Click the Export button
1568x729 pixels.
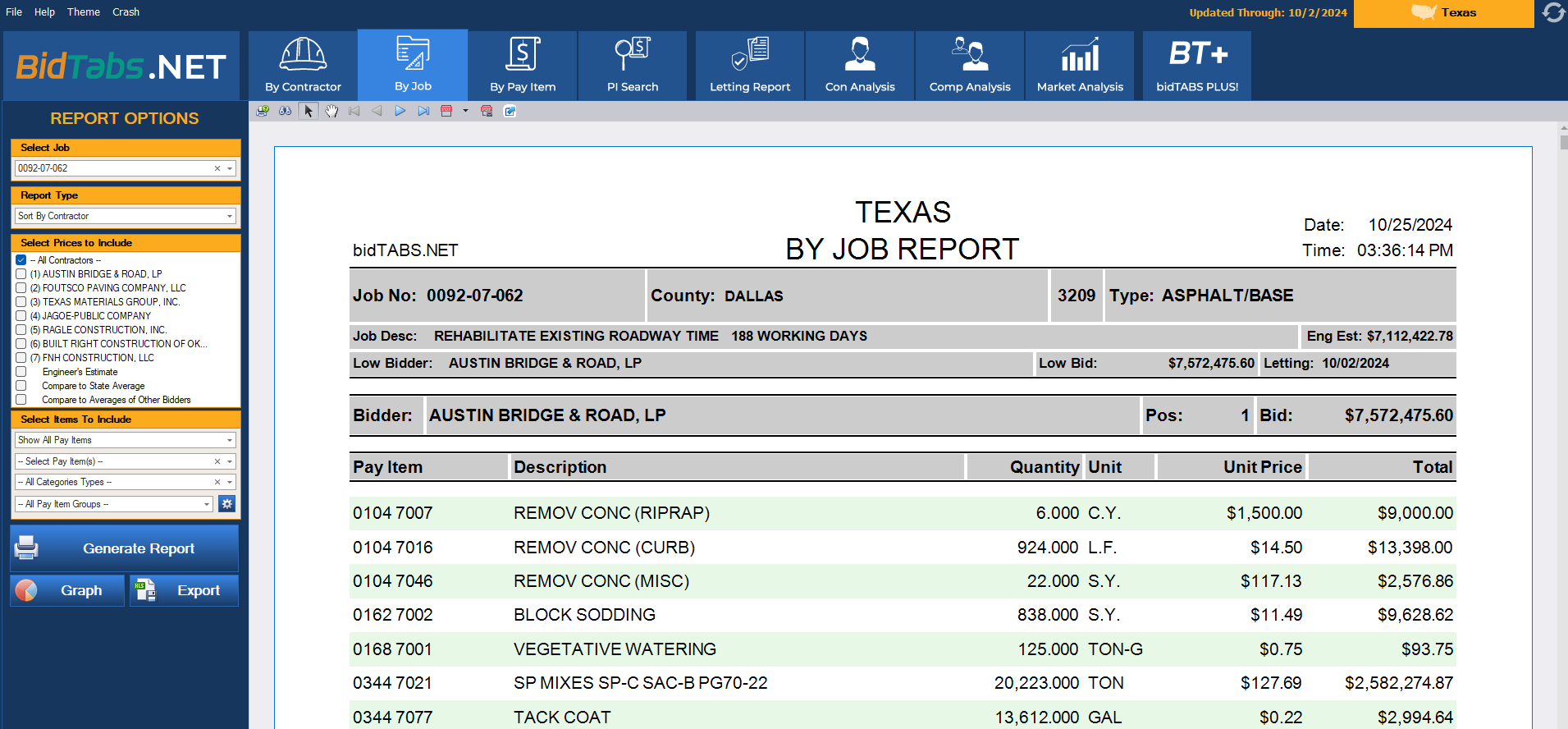[x=184, y=590]
